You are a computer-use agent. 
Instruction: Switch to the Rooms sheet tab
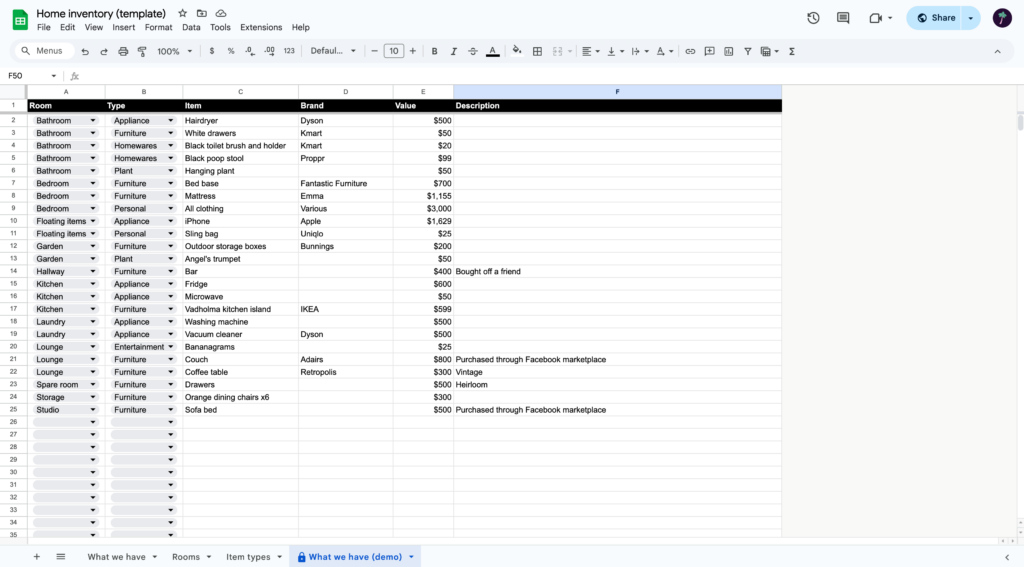pos(186,557)
